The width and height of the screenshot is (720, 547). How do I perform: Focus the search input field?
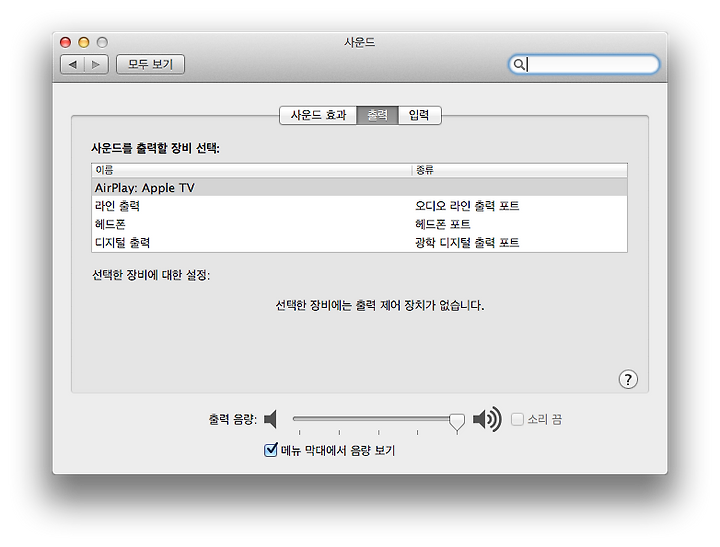coord(584,64)
